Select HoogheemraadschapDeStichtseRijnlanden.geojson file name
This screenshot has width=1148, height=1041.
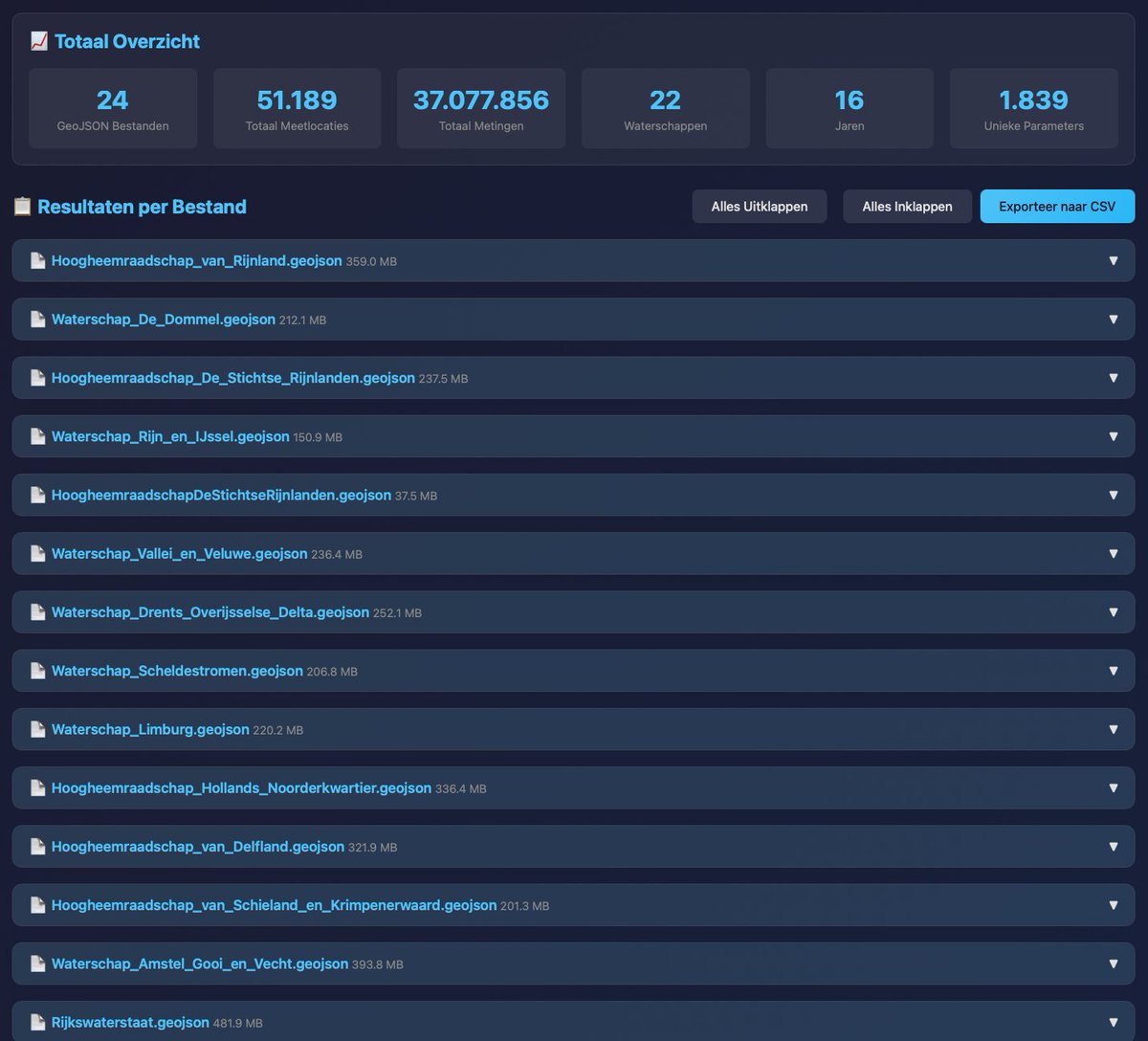tap(221, 495)
